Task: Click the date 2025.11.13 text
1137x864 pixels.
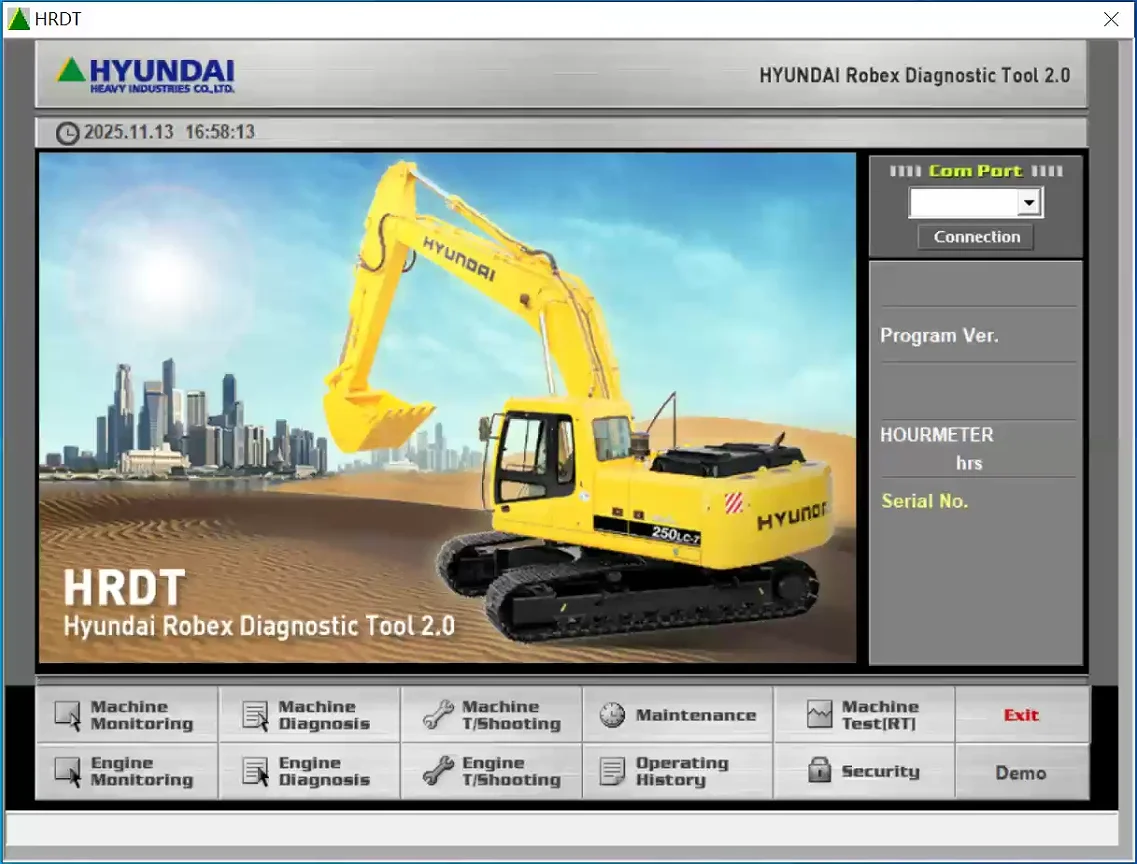Action: coord(128,132)
